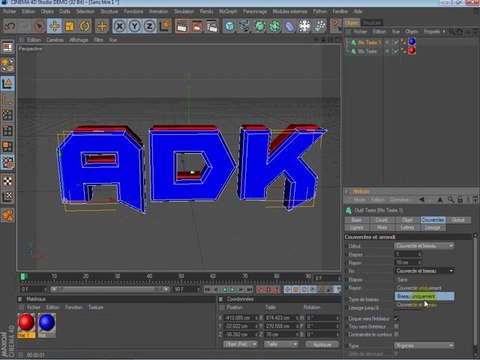Open the render to picture viewer icon

tap(197, 26)
